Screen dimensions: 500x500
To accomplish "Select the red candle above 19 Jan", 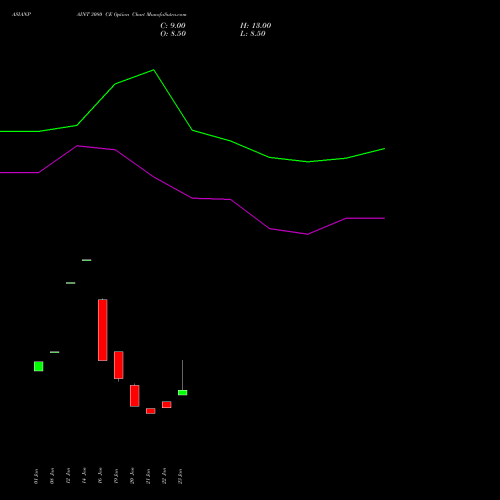I will point(119,365).
